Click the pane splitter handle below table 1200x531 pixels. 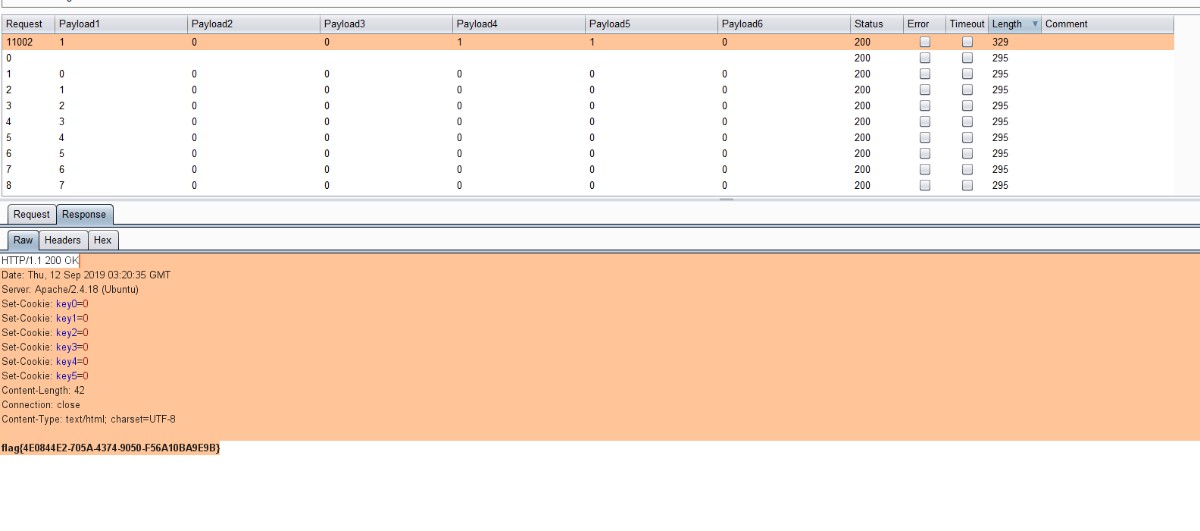pyautogui.click(x=727, y=199)
